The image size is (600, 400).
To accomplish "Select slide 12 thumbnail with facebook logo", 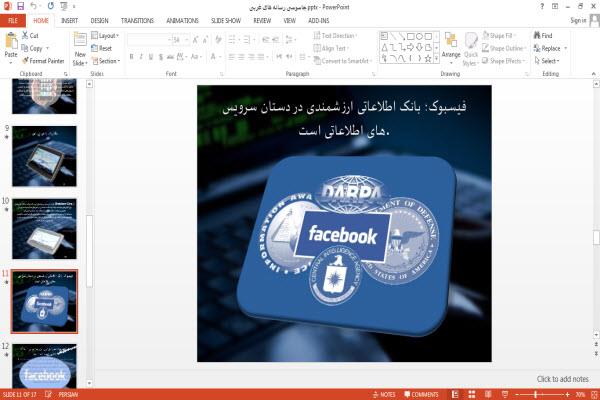I will tap(44, 366).
